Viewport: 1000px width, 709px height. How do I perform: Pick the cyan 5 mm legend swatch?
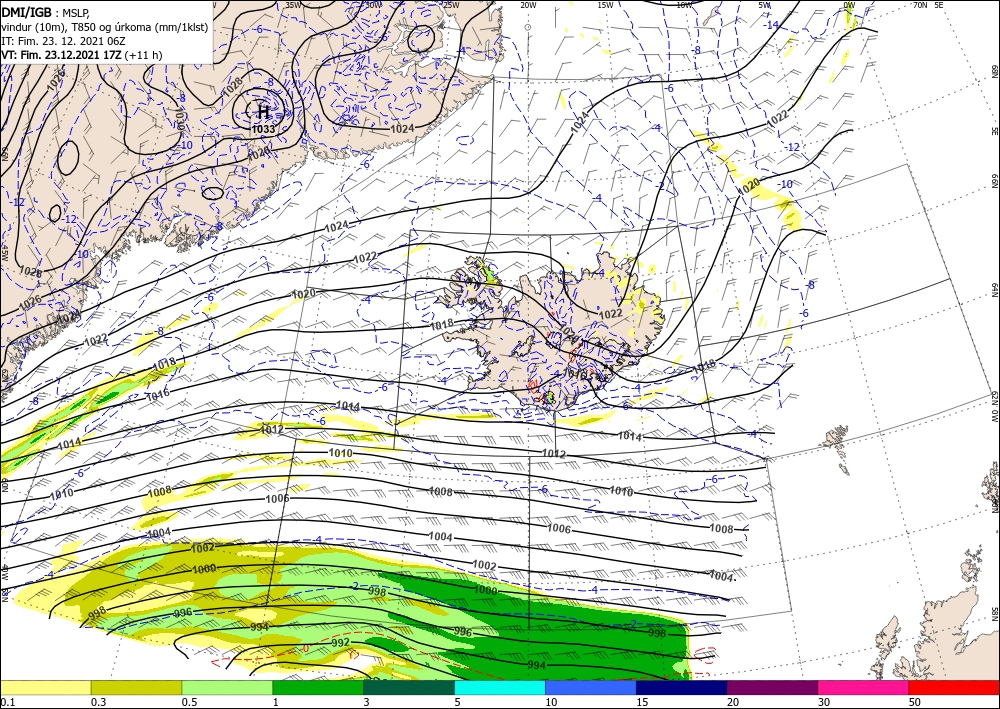click(500, 687)
